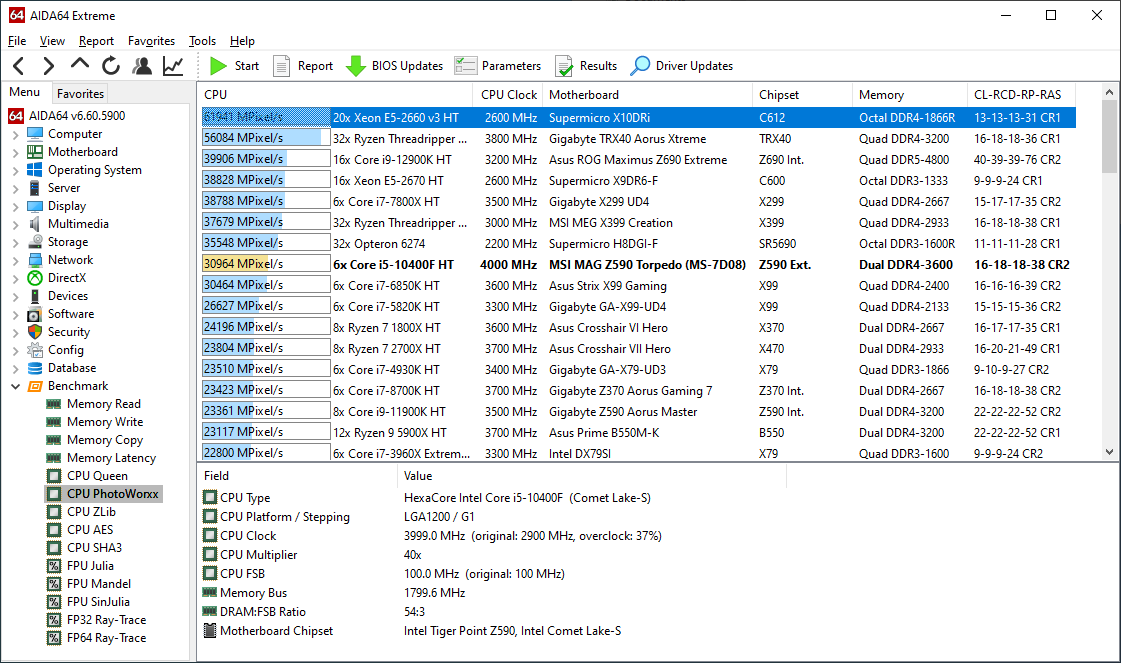
Task: Show benchmark Results from toolbar
Action: pos(586,66)
